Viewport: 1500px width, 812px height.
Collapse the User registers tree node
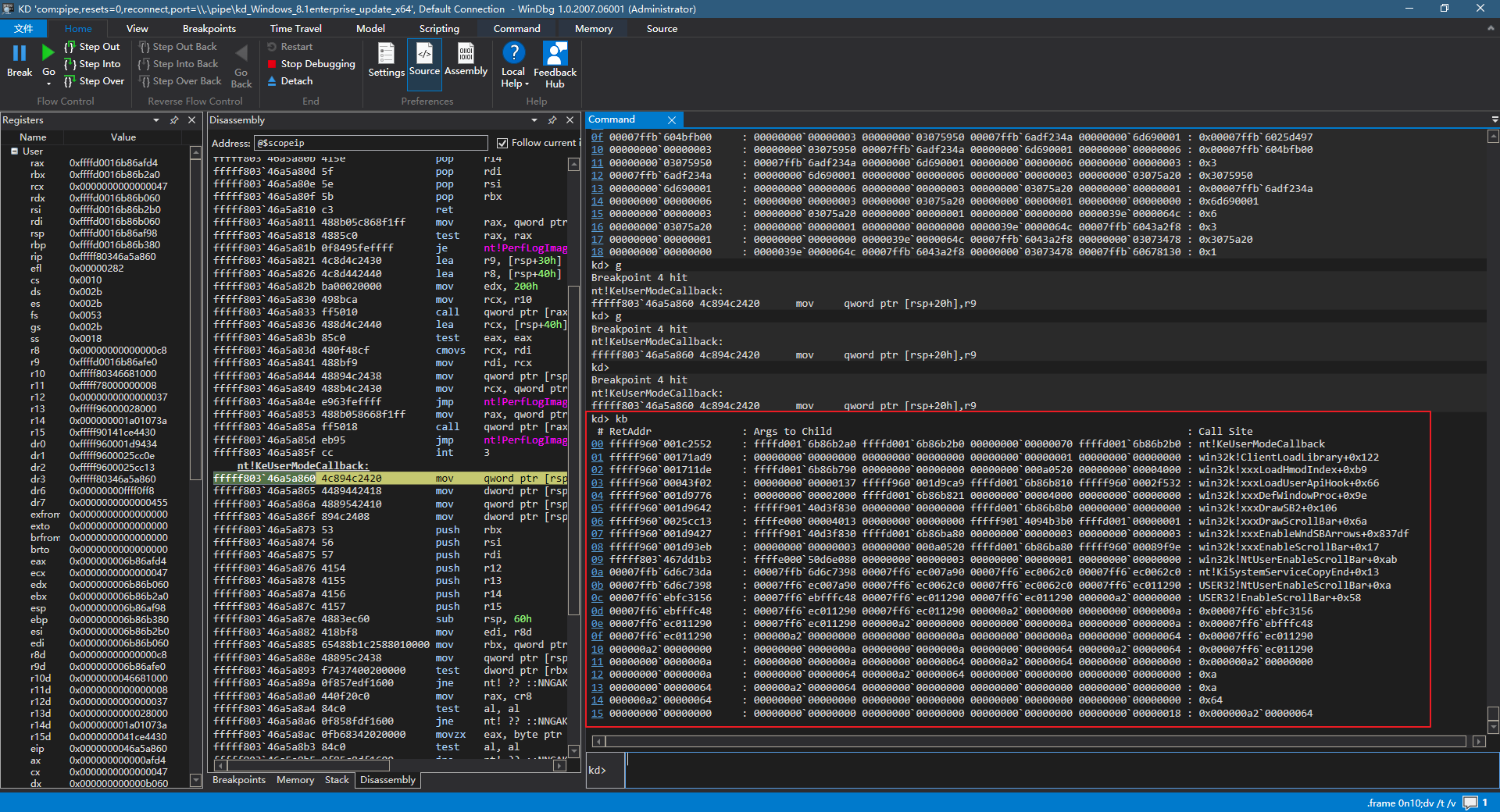click(14, 151)
